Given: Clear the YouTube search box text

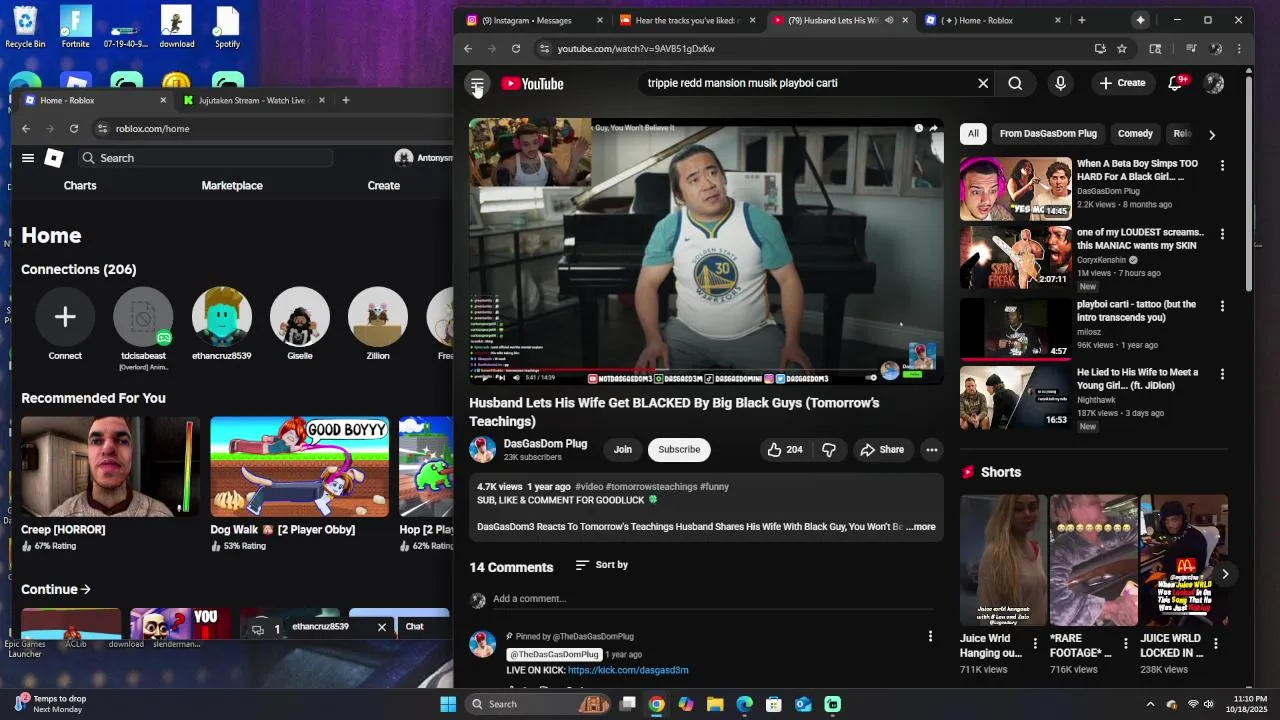Looking at the screenshot, I should point(983,83).
